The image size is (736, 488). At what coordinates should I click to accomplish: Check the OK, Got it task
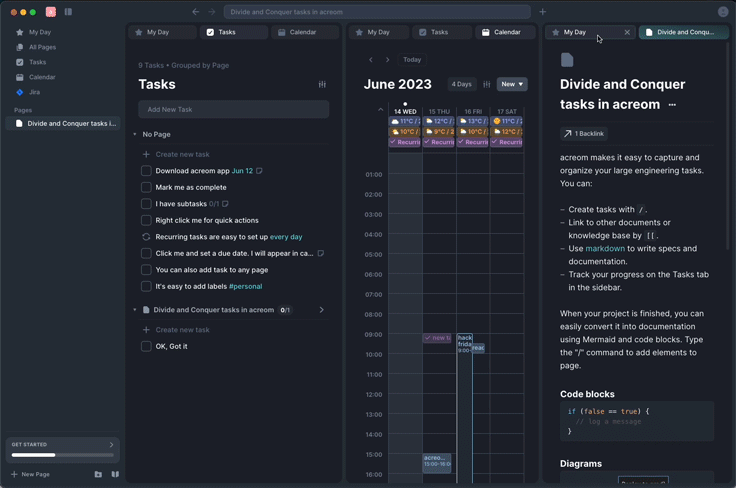(x=146, y=346)
